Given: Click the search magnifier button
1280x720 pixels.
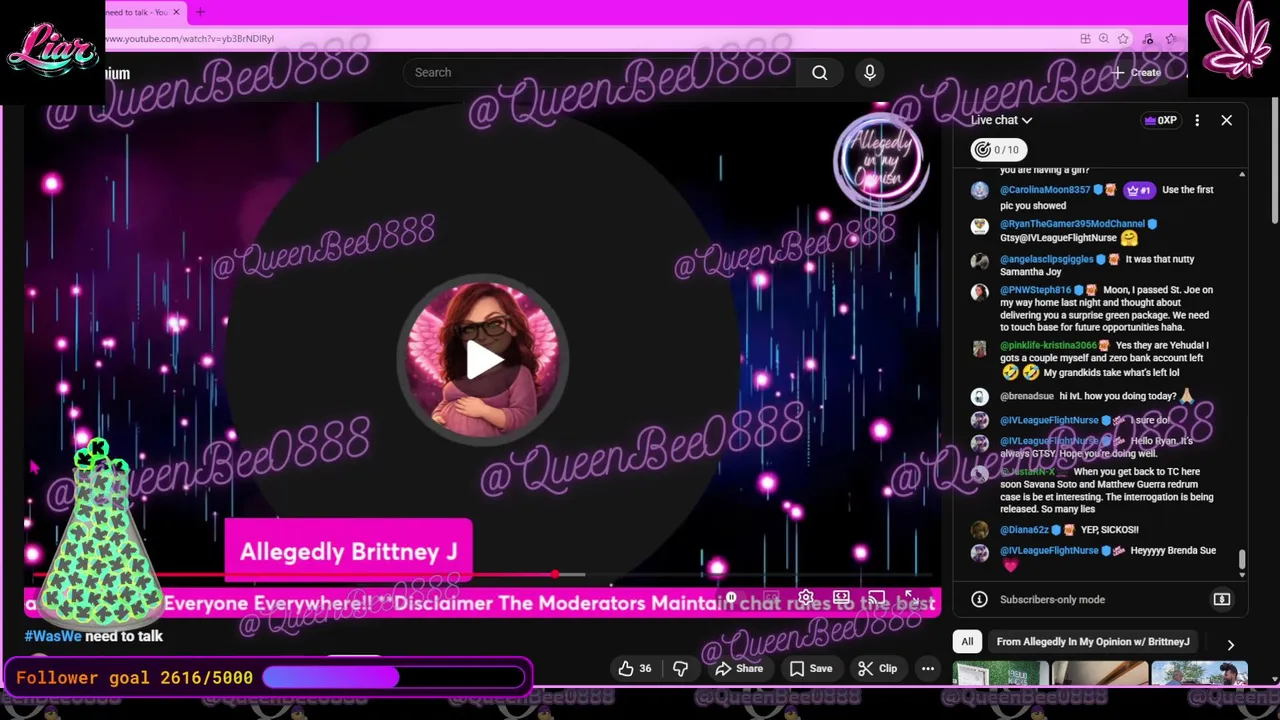Looking at the screenshot, I should [819, 72].
